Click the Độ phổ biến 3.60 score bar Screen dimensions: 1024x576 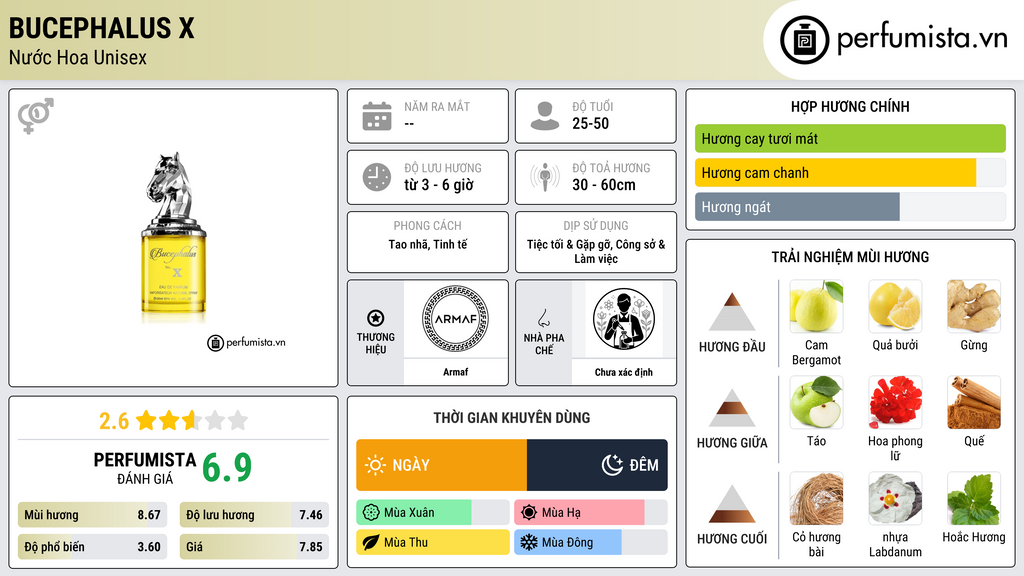coord(93,547)
